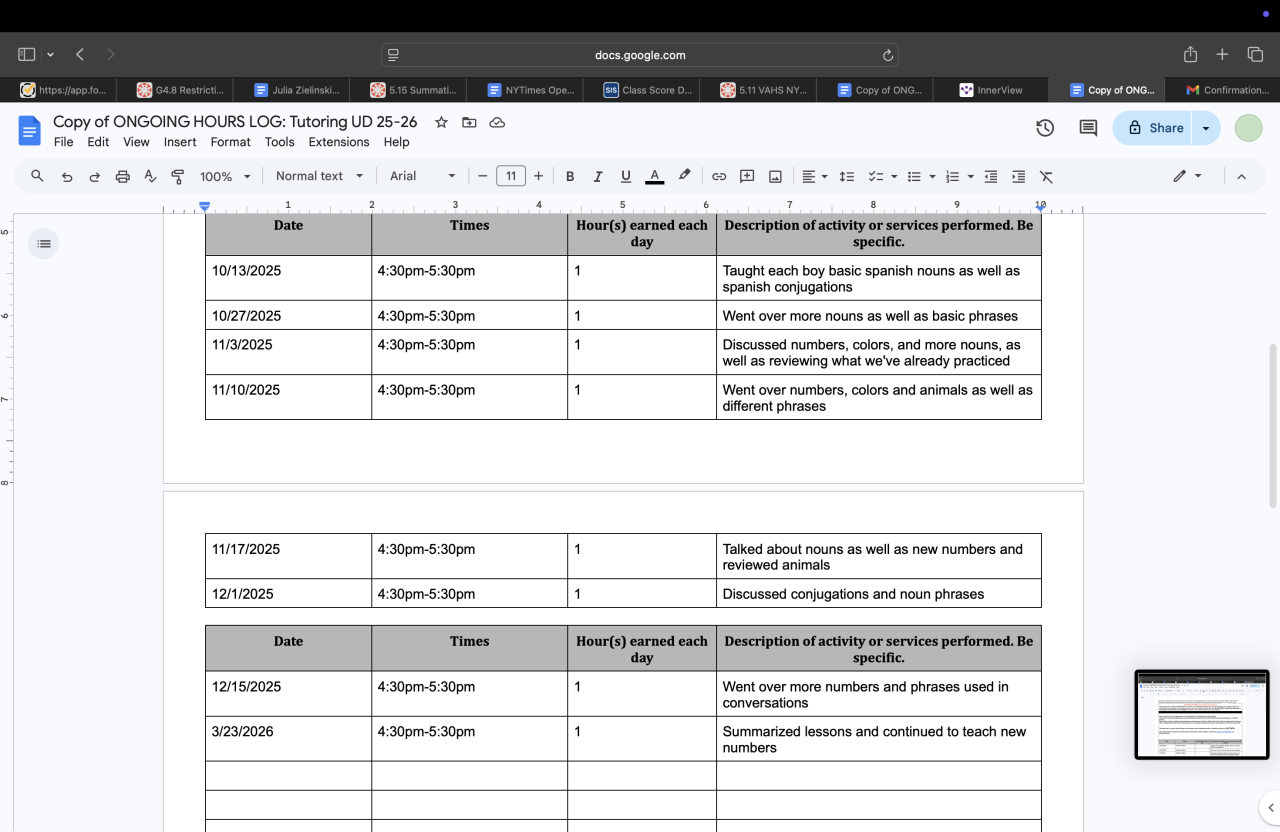This screenshot has width=1280, height=832.
Task: Clear formatting from the selection
Action: click(x=1046, y=176)
